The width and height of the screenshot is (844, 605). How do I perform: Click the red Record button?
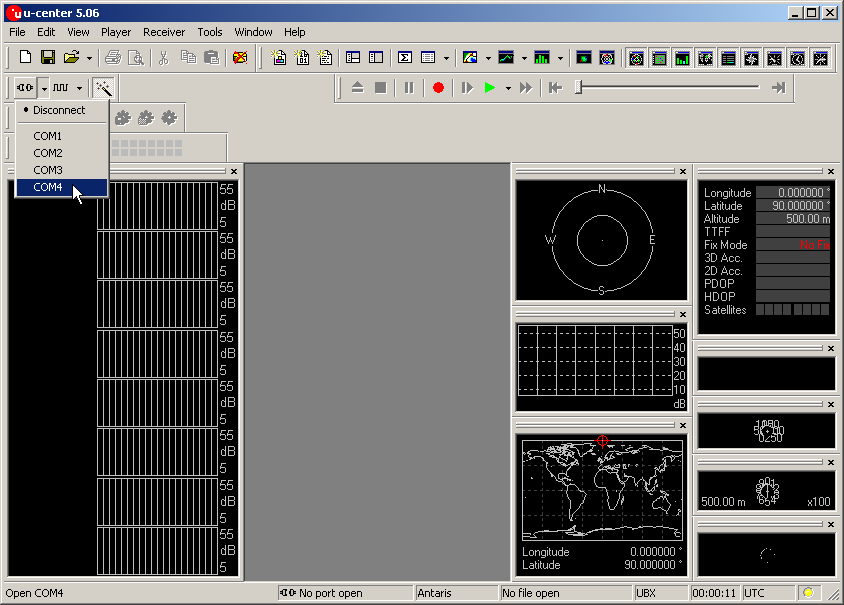pos(438,88)
